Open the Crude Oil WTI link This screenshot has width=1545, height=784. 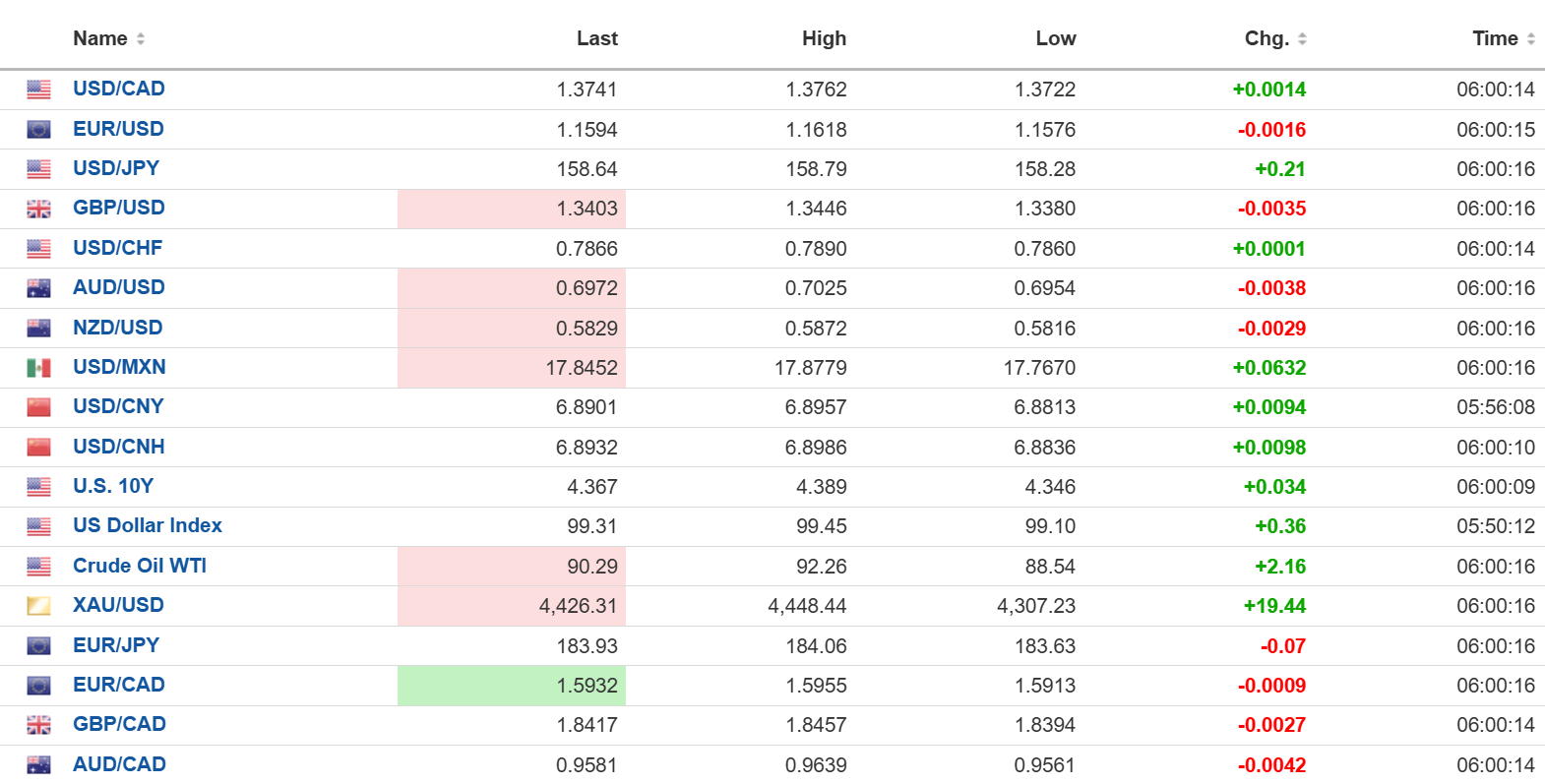140,566
